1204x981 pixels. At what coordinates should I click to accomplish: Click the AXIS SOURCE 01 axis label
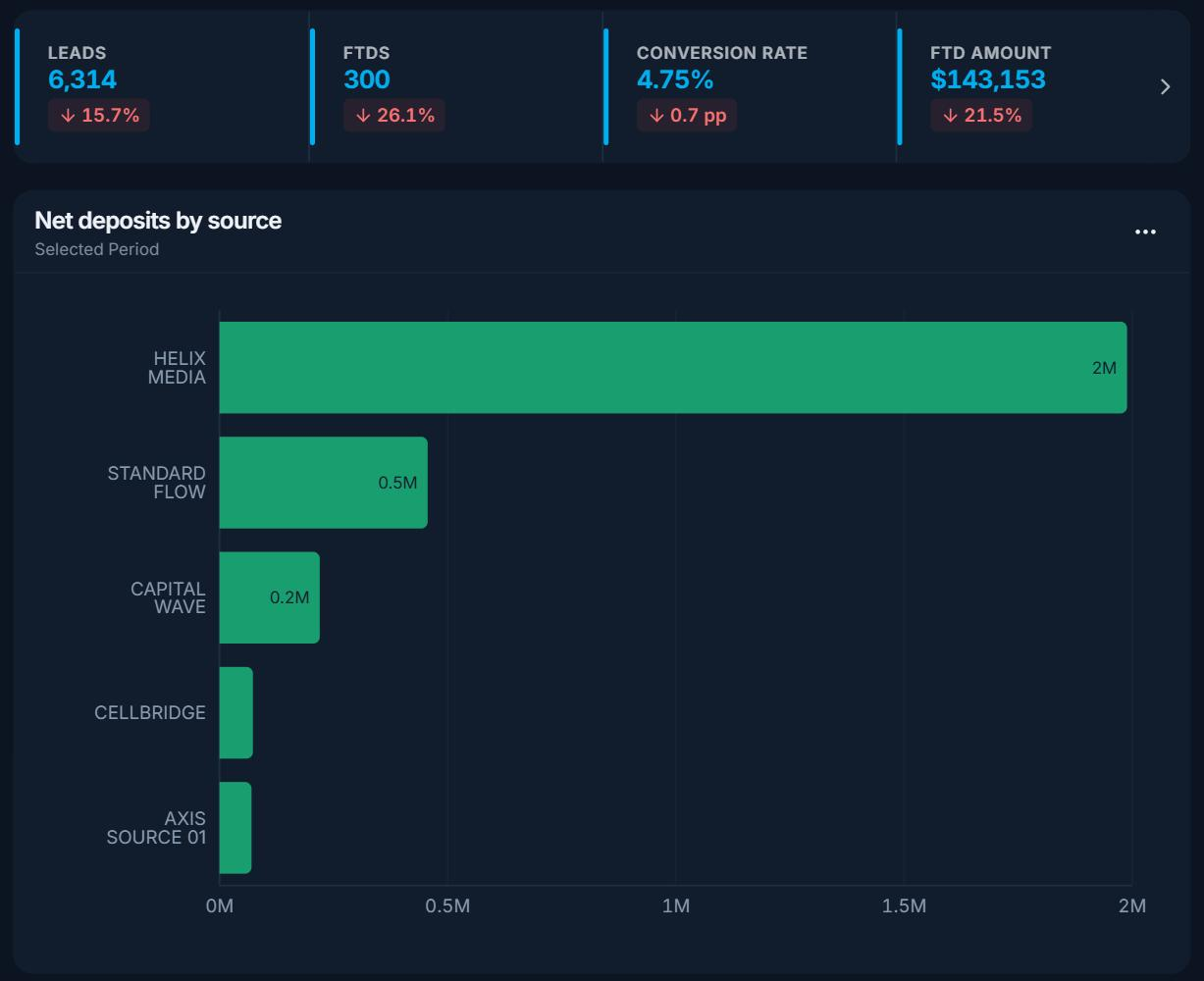[x=157, y=828]
